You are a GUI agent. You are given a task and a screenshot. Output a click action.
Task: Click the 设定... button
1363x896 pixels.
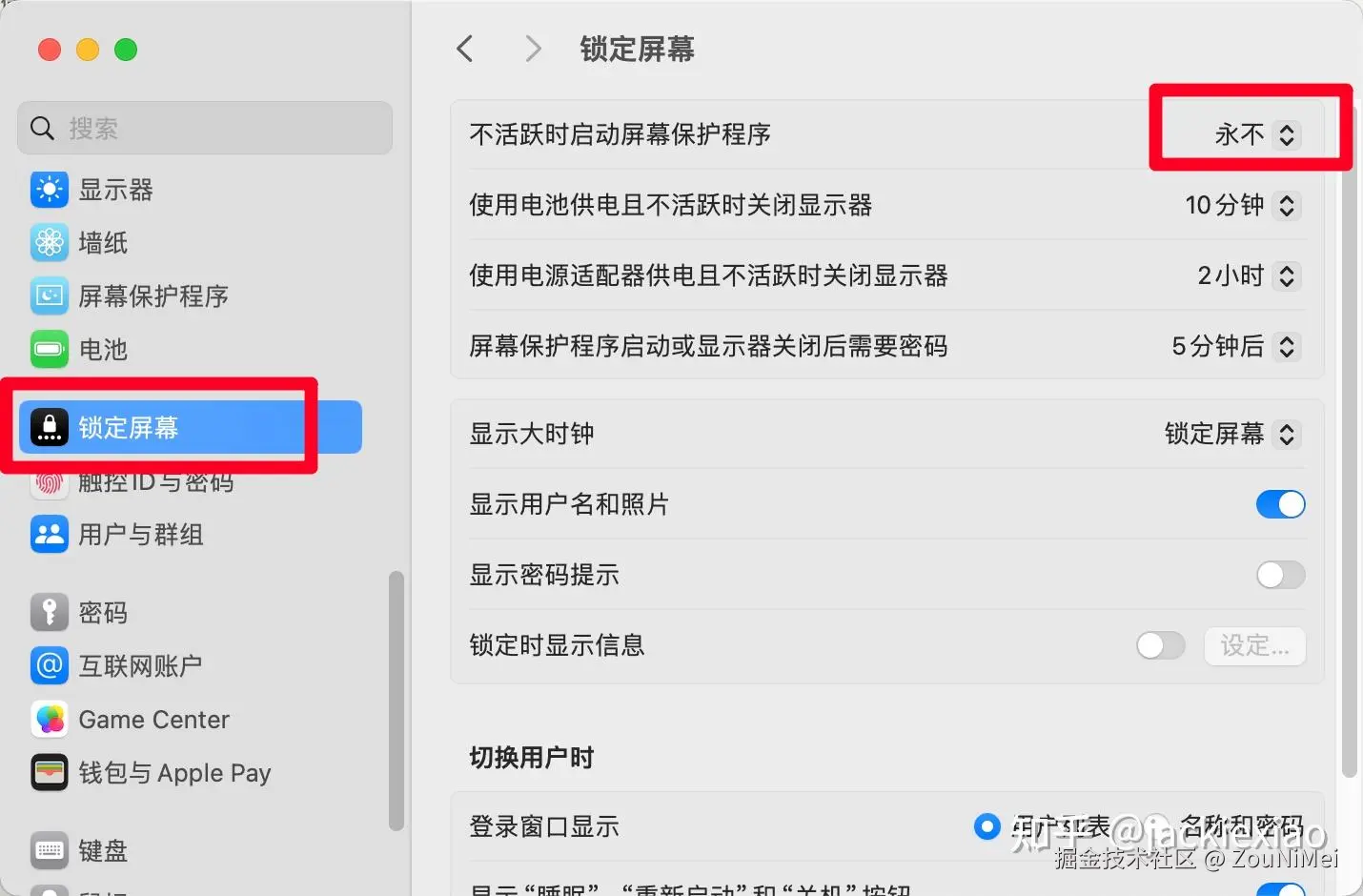tap(1254, 645)
